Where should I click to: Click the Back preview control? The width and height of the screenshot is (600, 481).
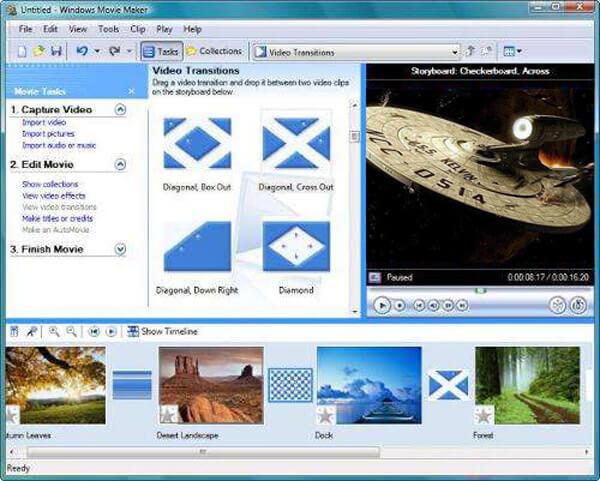pyautogui.click(x=419, y=305)
